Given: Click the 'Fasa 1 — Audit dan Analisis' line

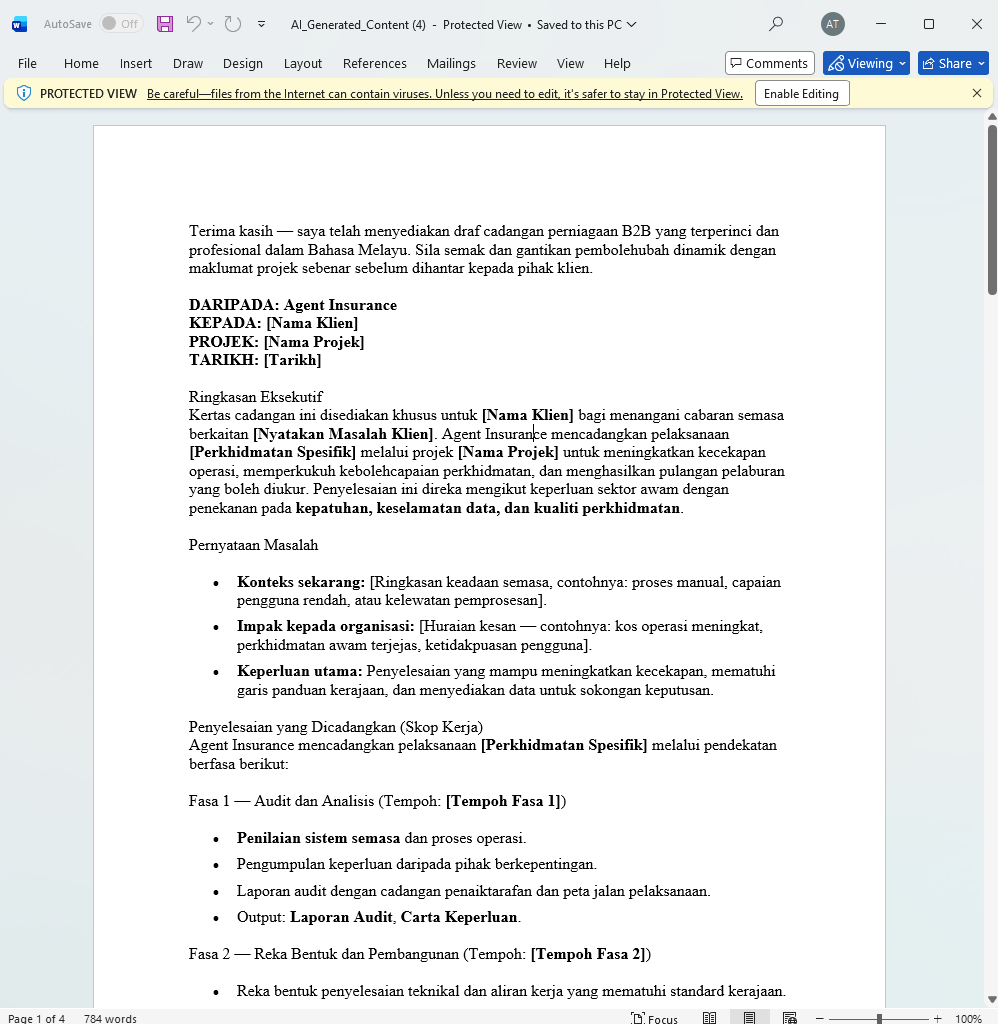Looking at the screenshot, I should [x=378, y=801].
